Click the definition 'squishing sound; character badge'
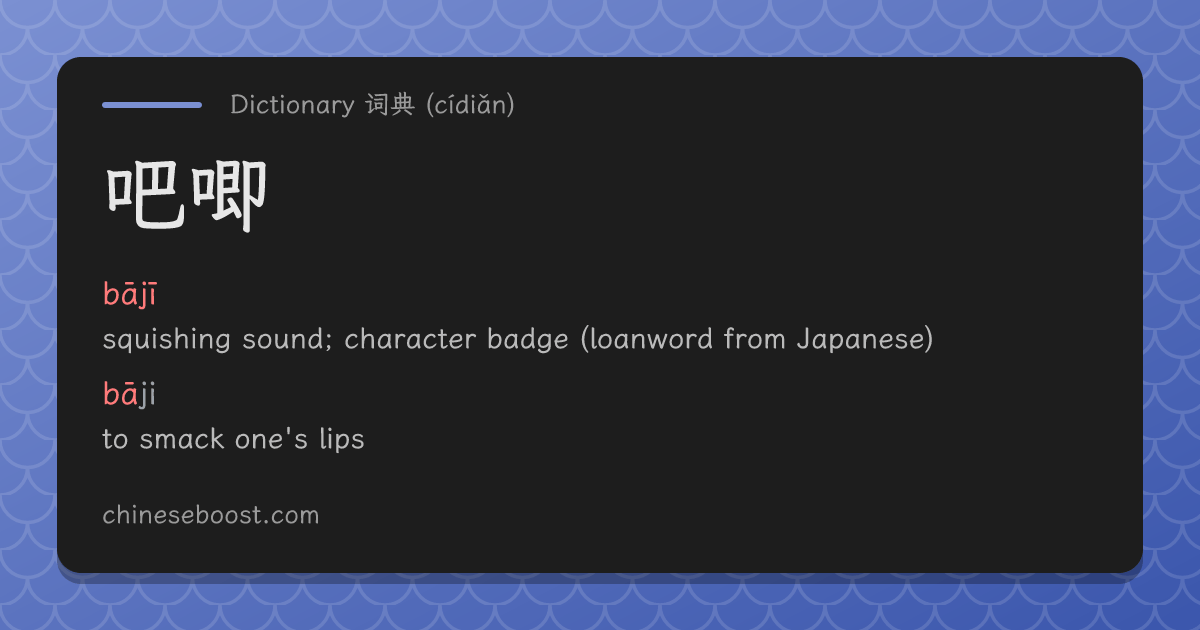Screen dimensions: 1200x630 339,340
